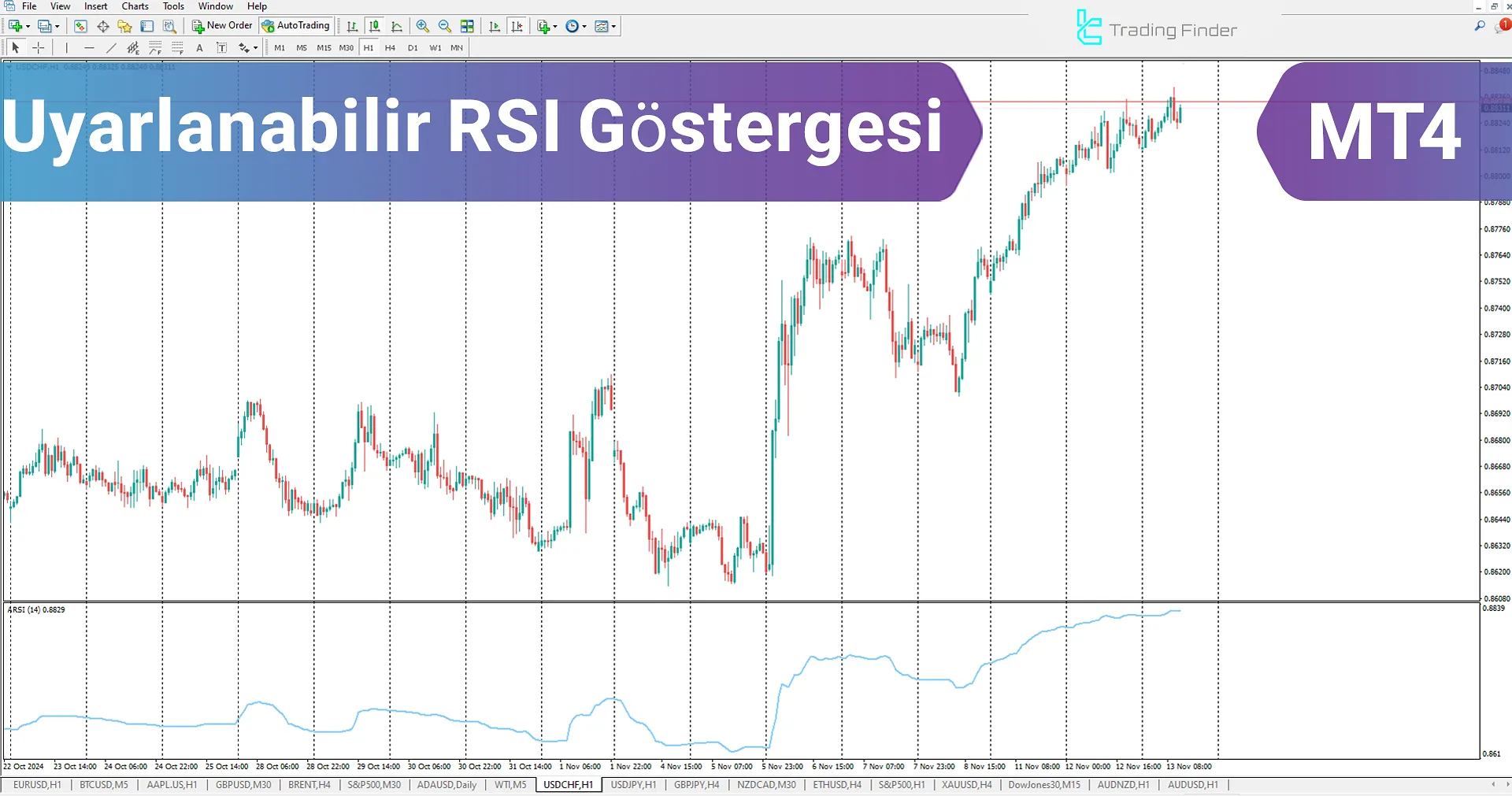The height and width of the screenshot is (796, 1512).
Task: Click the New Order button
Action: [221, 24]
